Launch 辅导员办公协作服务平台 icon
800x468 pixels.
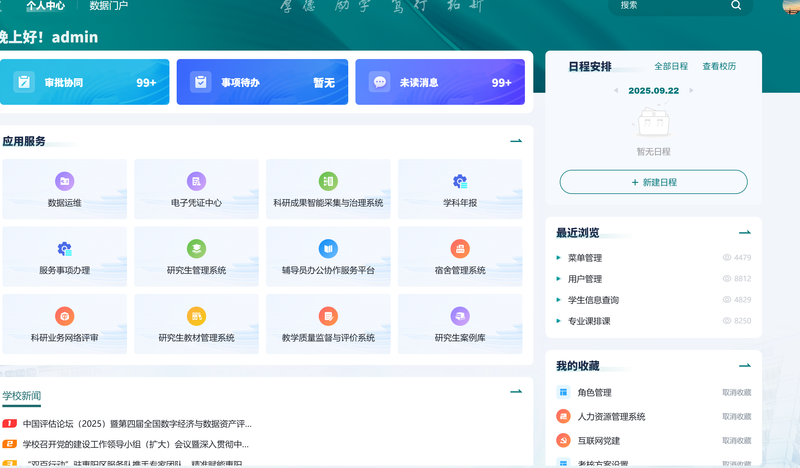[x=328, y=249]
